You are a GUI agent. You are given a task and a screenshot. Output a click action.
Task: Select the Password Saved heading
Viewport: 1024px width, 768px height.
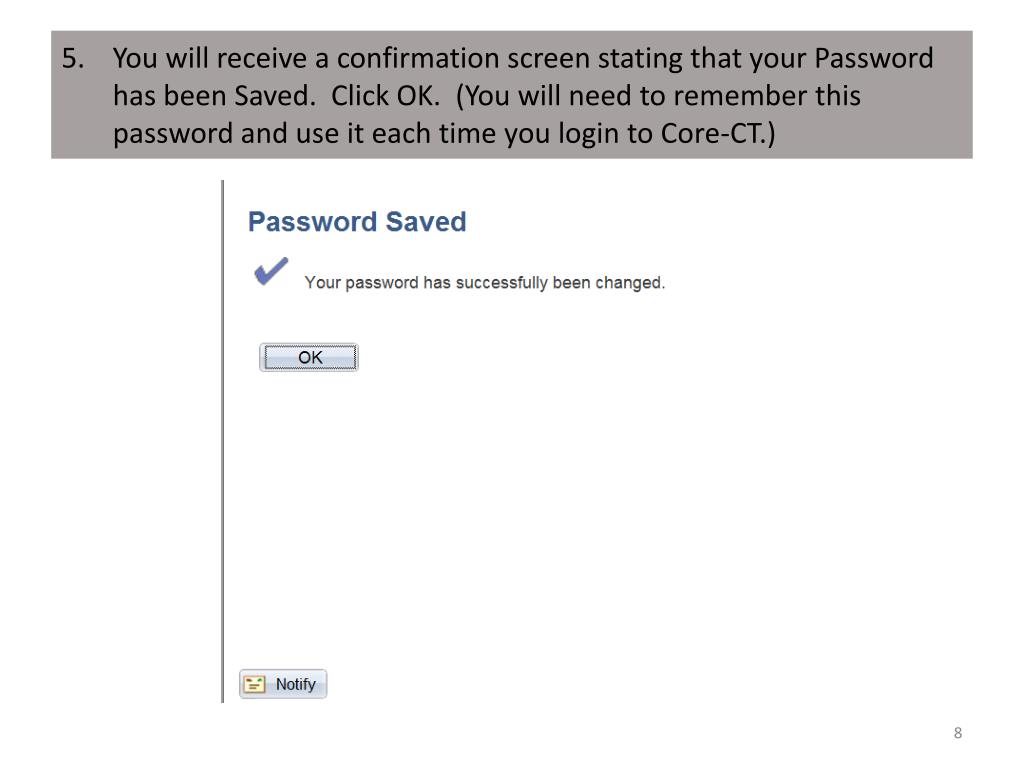357,222
